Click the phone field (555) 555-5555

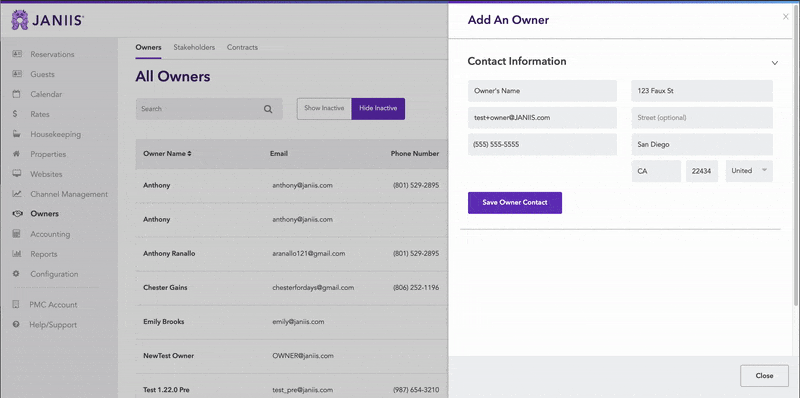click(542, 144)
